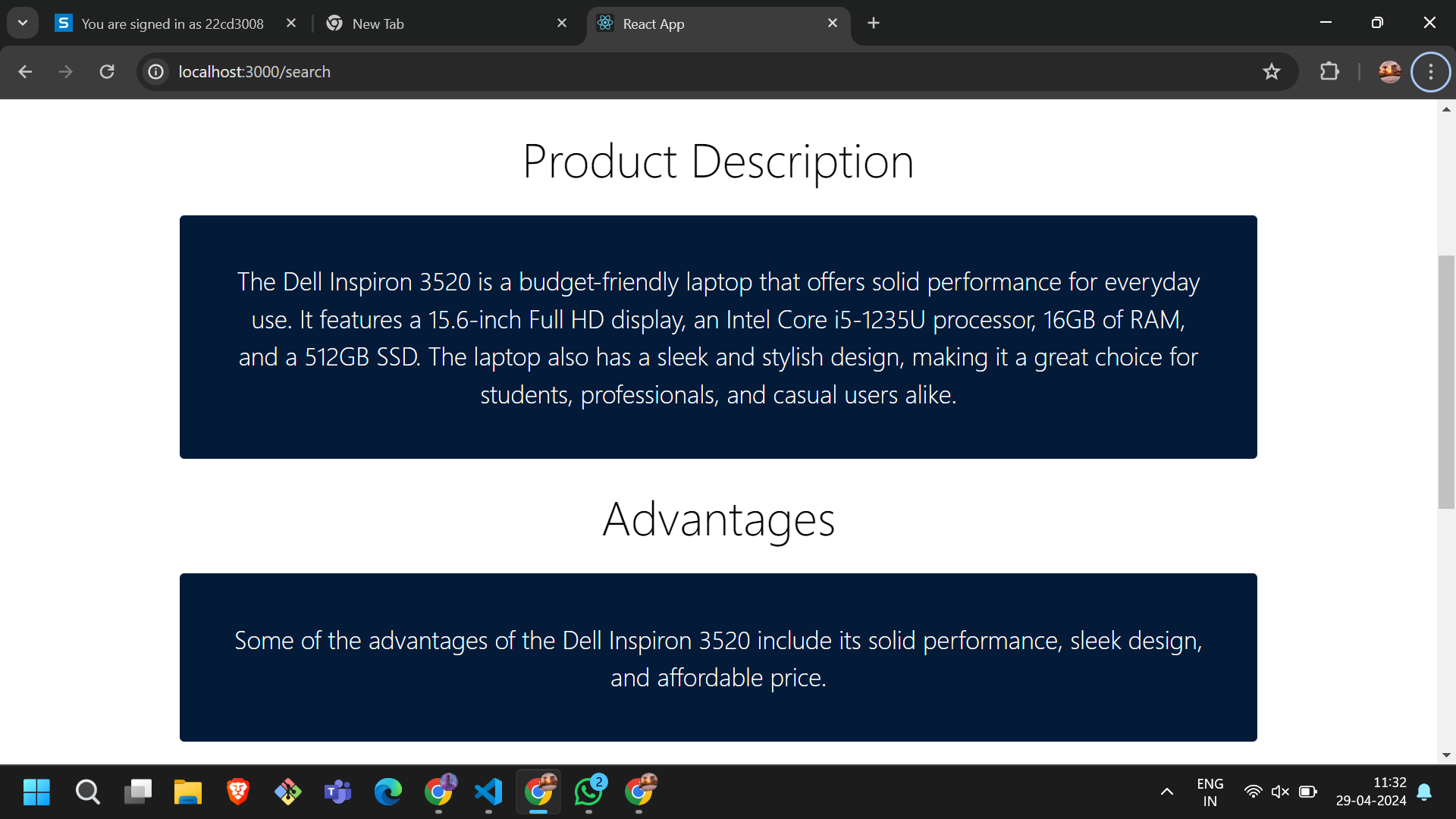1456x819 pixels.
Task: Open Microsoft Teams in taskbar
Action: point(337,792)
